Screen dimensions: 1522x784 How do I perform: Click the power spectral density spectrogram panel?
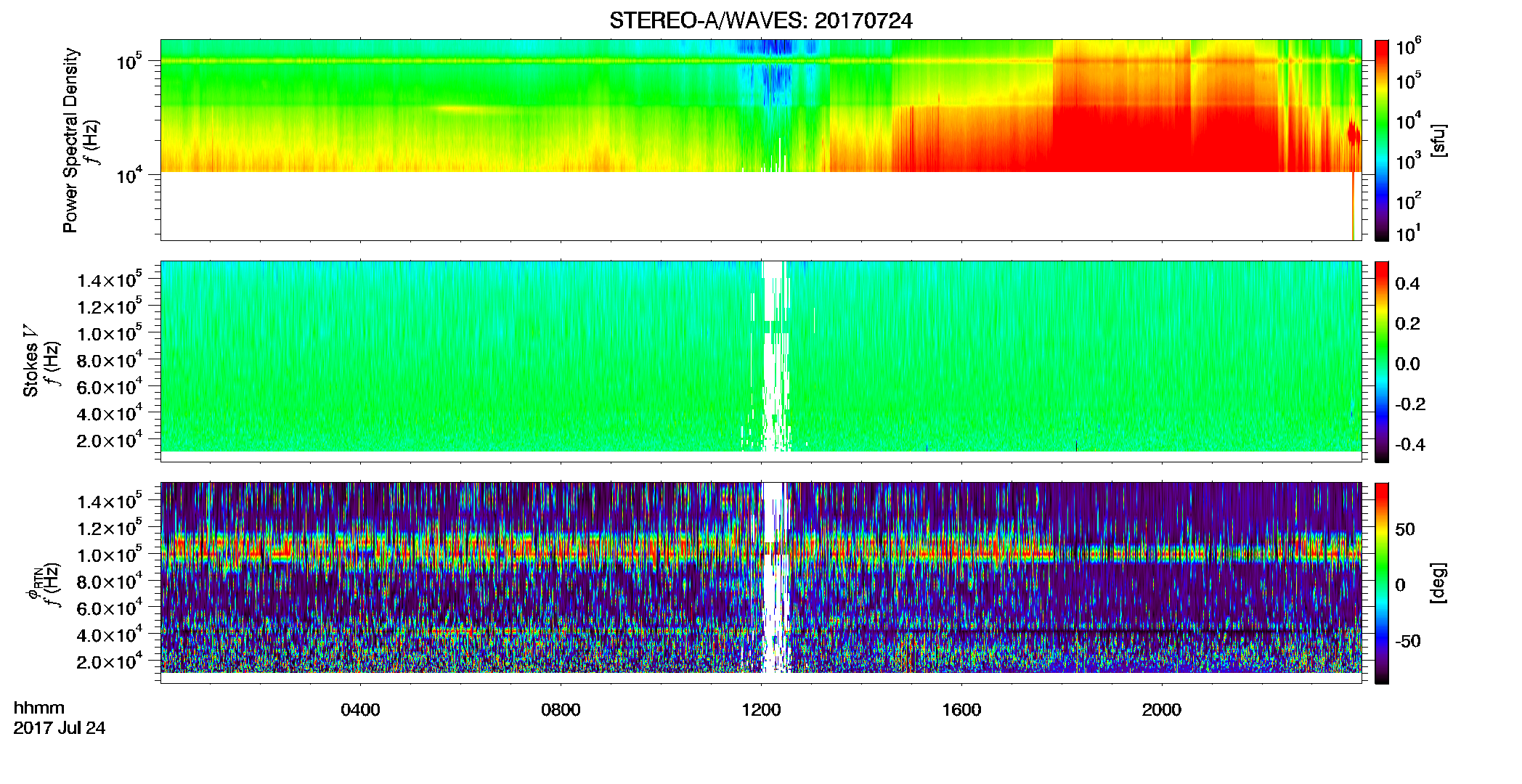tap(761, 140)
